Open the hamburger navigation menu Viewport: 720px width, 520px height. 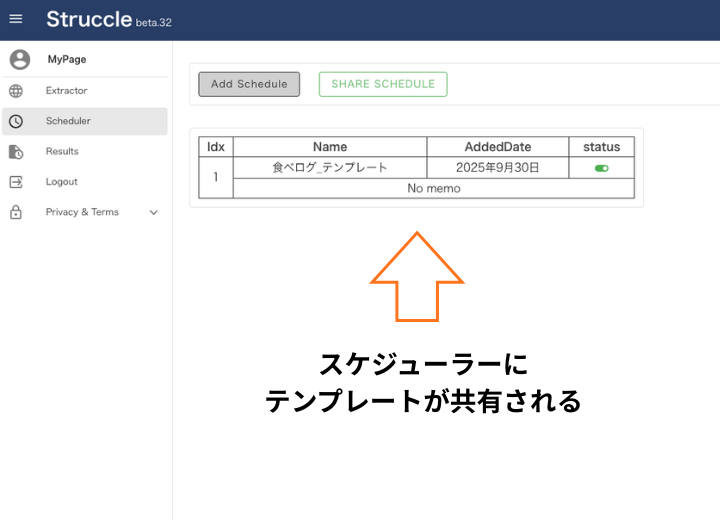click(x=16, y=19)
